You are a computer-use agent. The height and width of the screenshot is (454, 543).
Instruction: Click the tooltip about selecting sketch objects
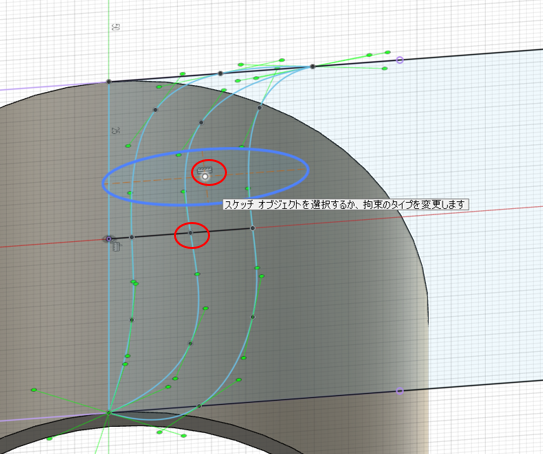click(x=346, y=204)
